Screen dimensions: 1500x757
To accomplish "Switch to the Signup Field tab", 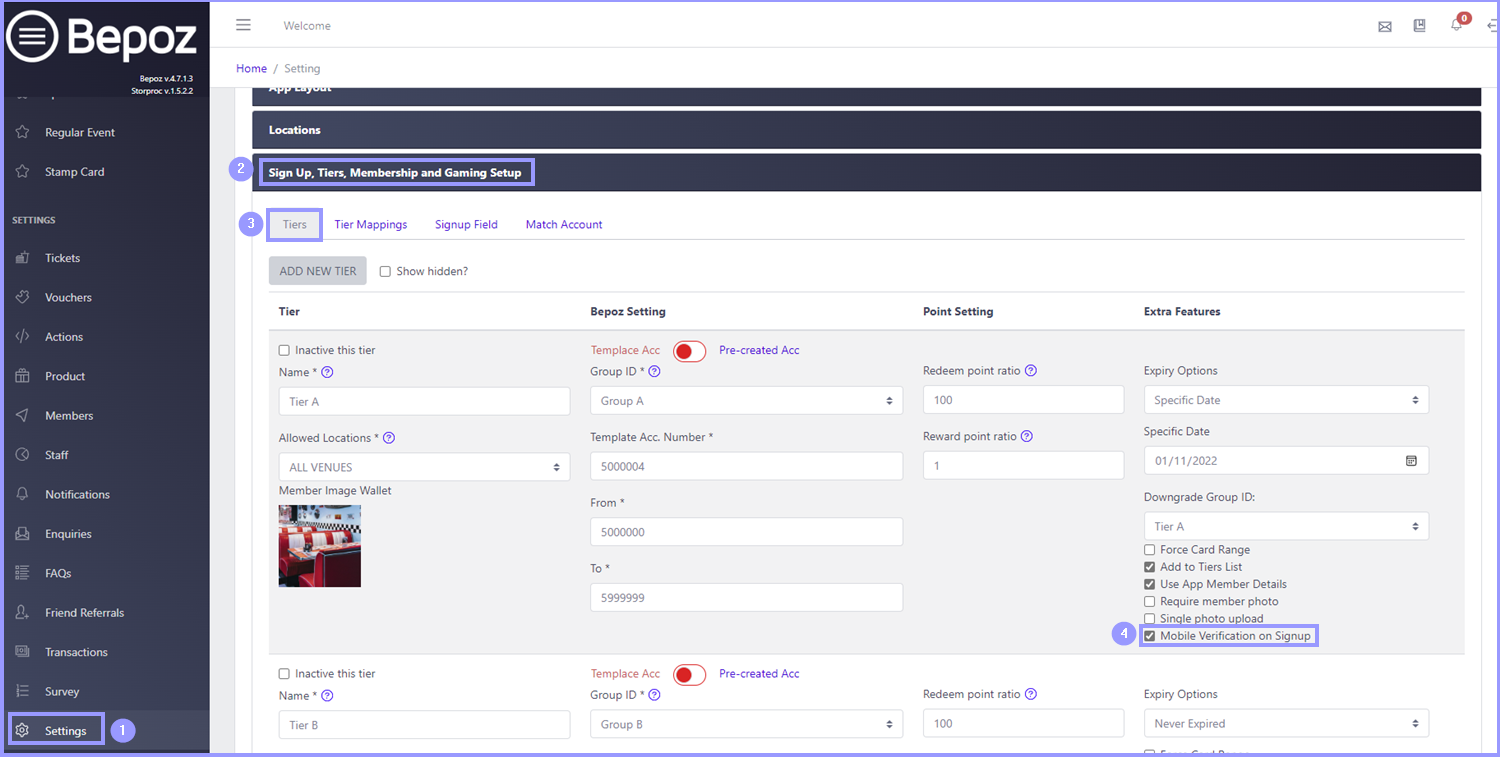I will coord(466,225).
